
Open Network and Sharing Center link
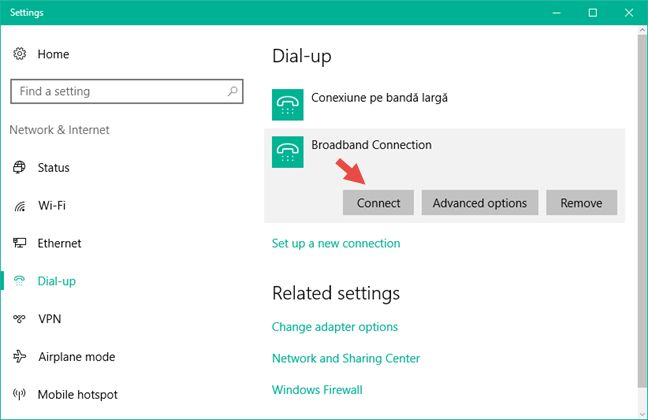tap(346, 358)
